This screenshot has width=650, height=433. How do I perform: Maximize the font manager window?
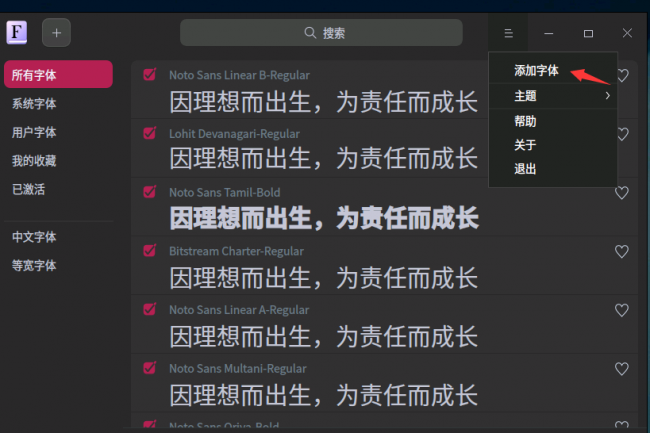(588, 33)
